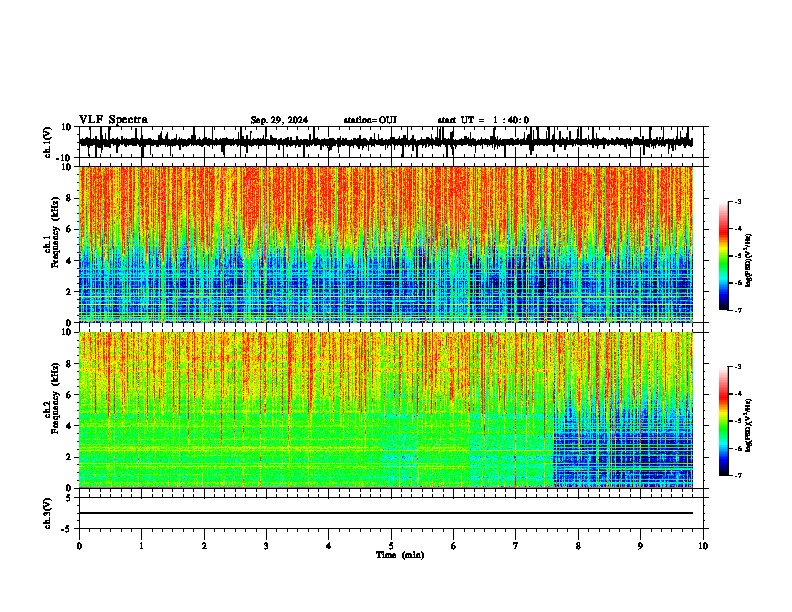Click the "Time (min)" axis title

400,555
